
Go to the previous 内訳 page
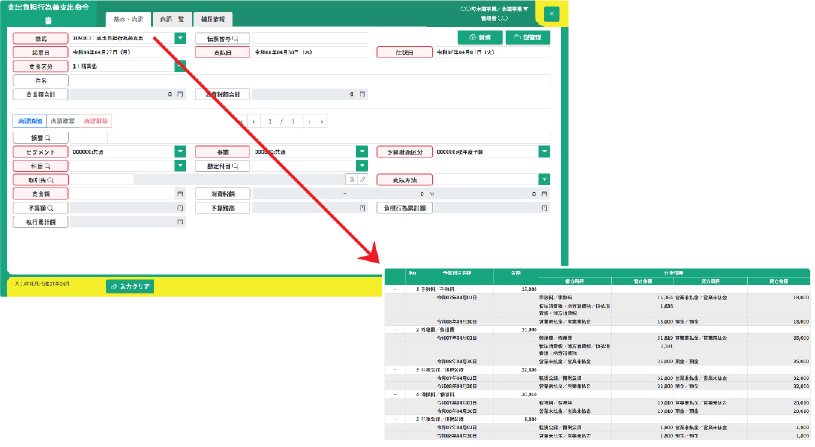254,122
